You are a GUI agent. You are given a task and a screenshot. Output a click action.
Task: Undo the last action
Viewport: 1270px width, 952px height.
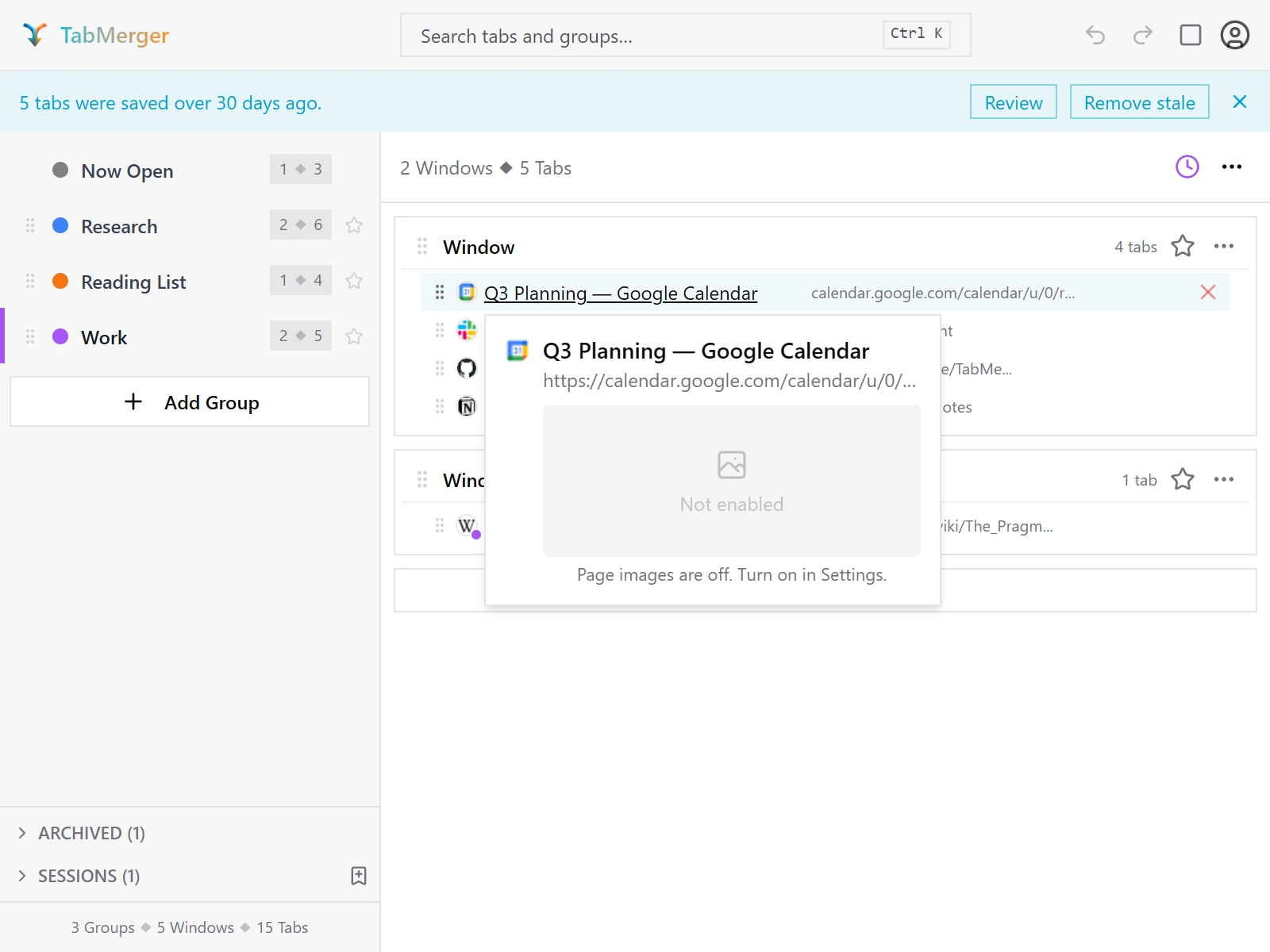pos(1095,35)
